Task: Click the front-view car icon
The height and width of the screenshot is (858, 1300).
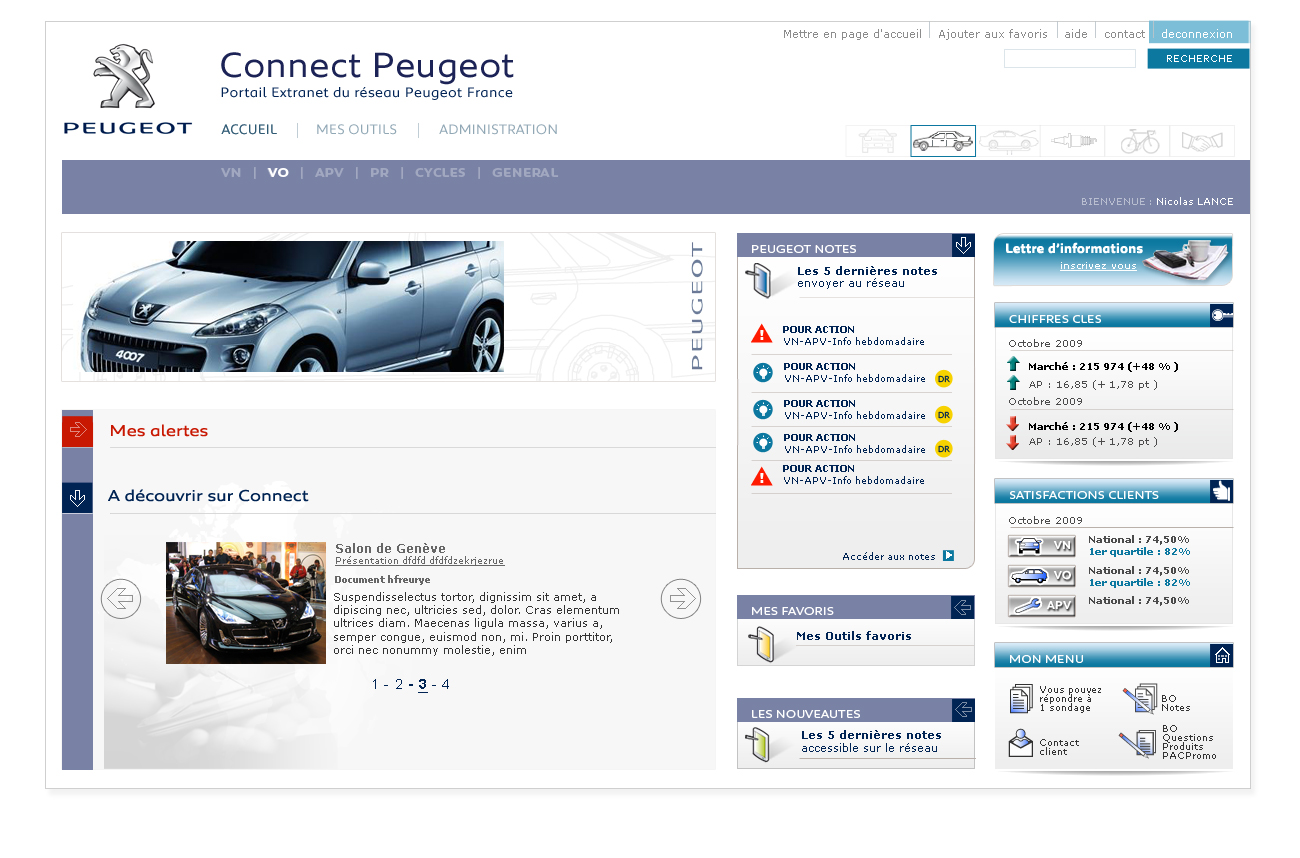Action: [878, 141]
